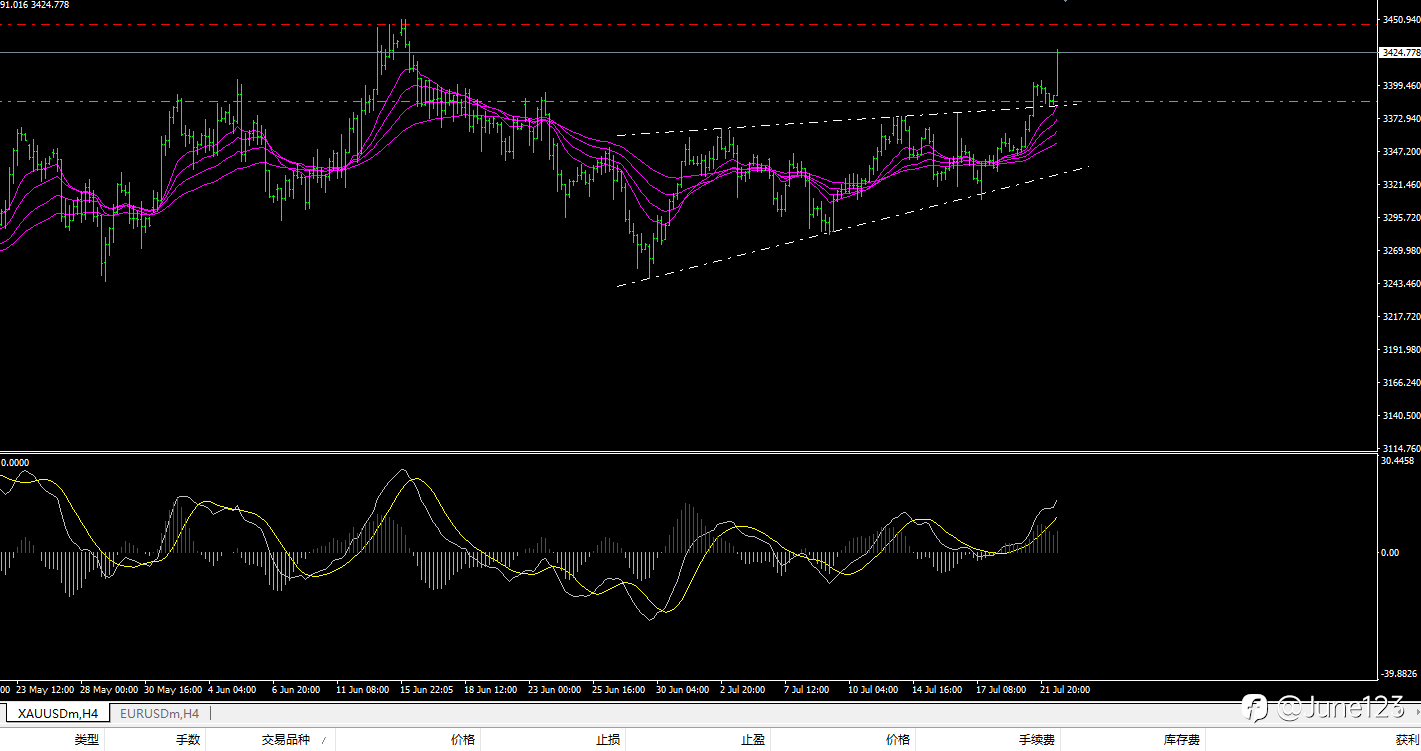1421x751 pixels.
Task: Click the June123 watermark logo icon
Action: click(1254, 708)
